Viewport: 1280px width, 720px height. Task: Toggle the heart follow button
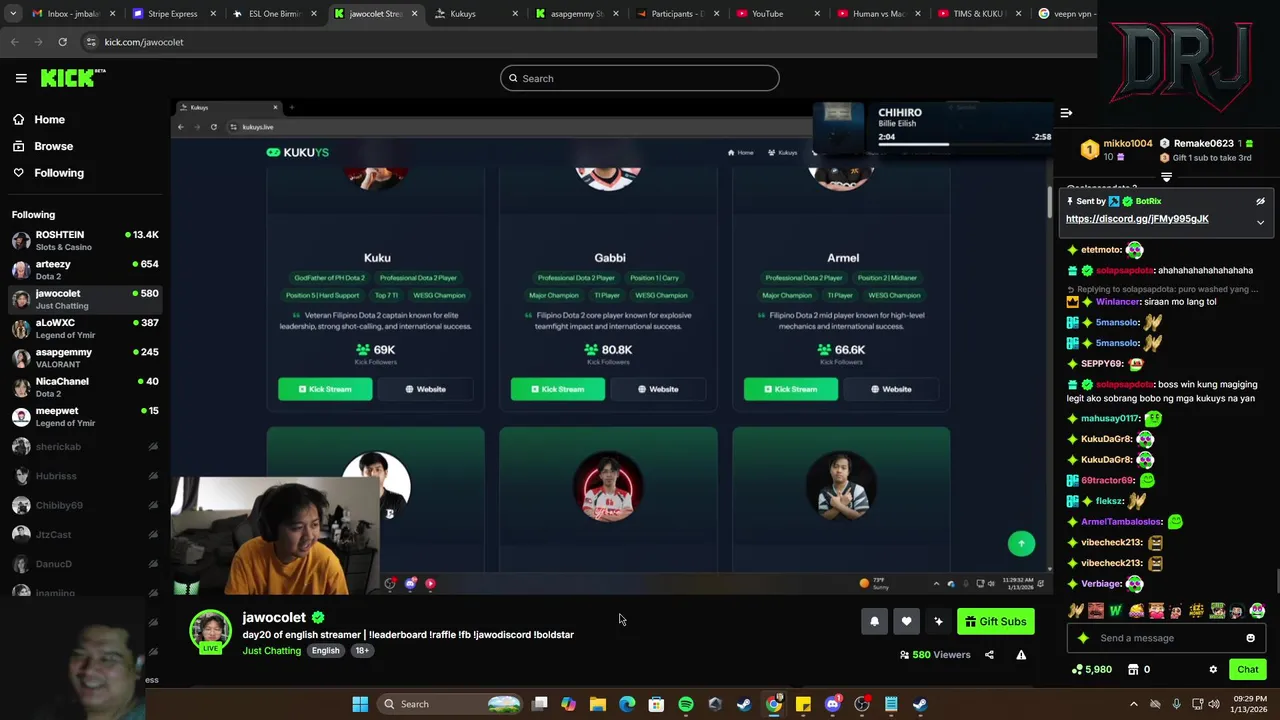pos(906,621)
